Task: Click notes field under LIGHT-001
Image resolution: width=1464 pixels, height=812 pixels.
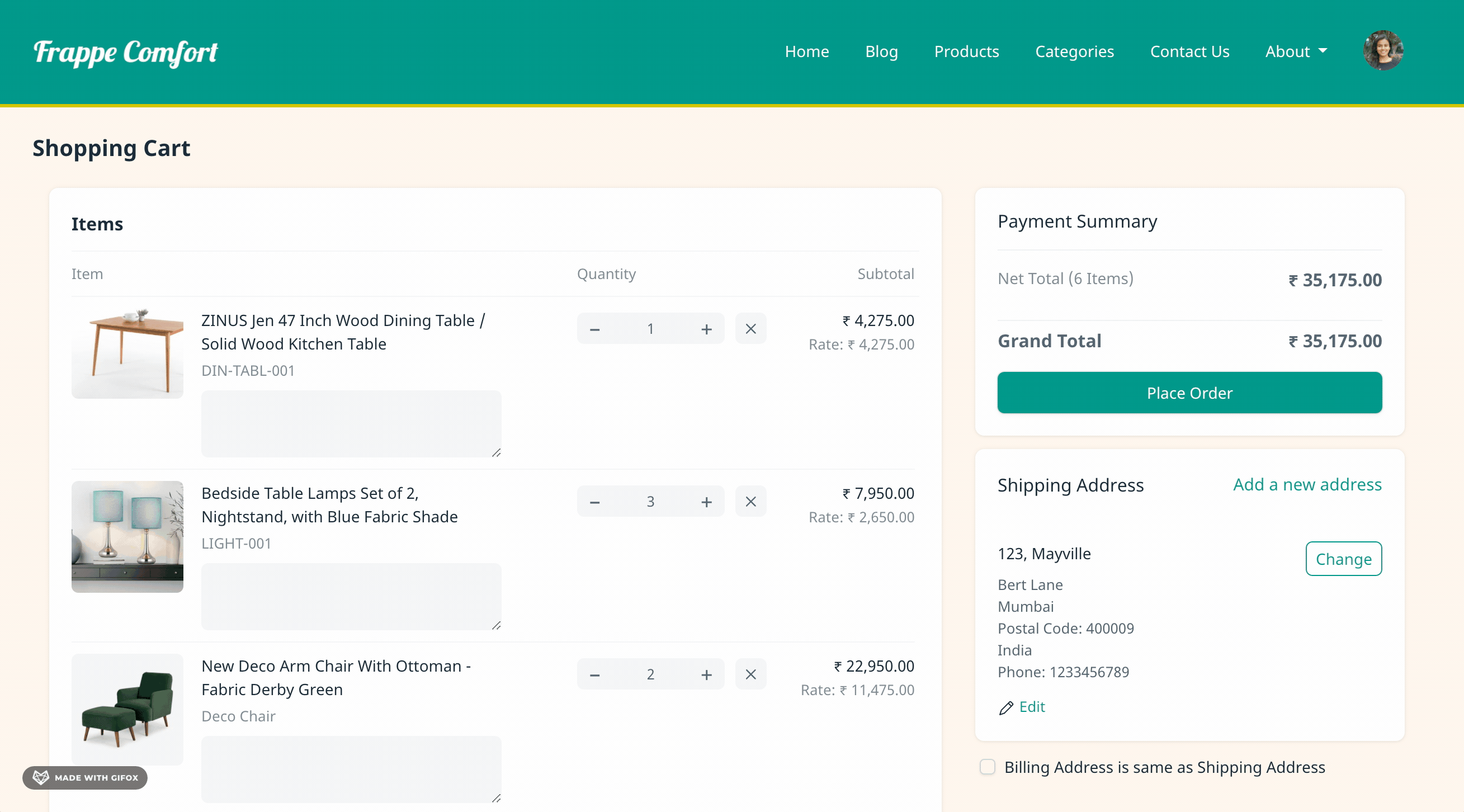Action: (352, 597)
